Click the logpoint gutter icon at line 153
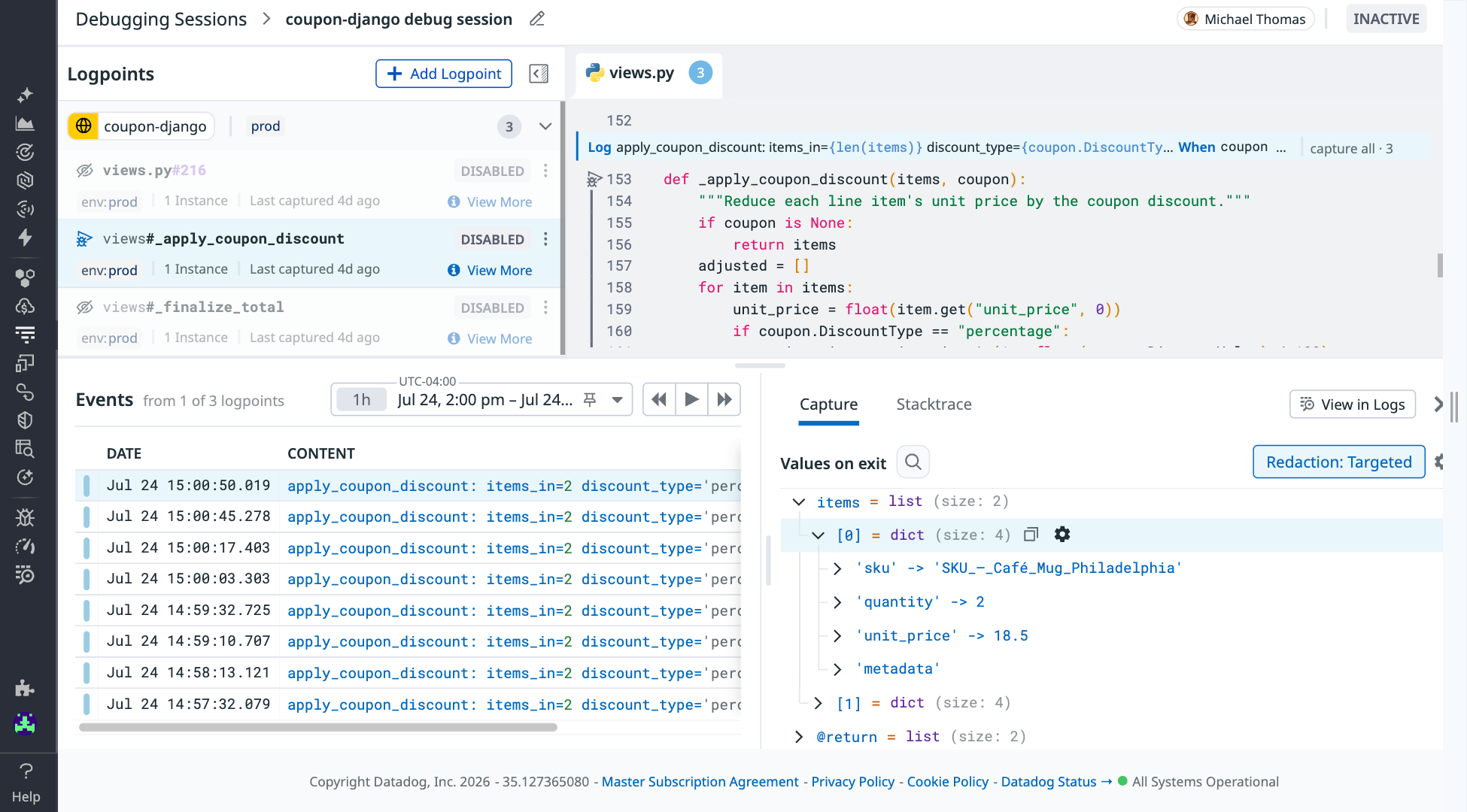This screenshot has height=812, width=1467. click(x=594, y=179)
